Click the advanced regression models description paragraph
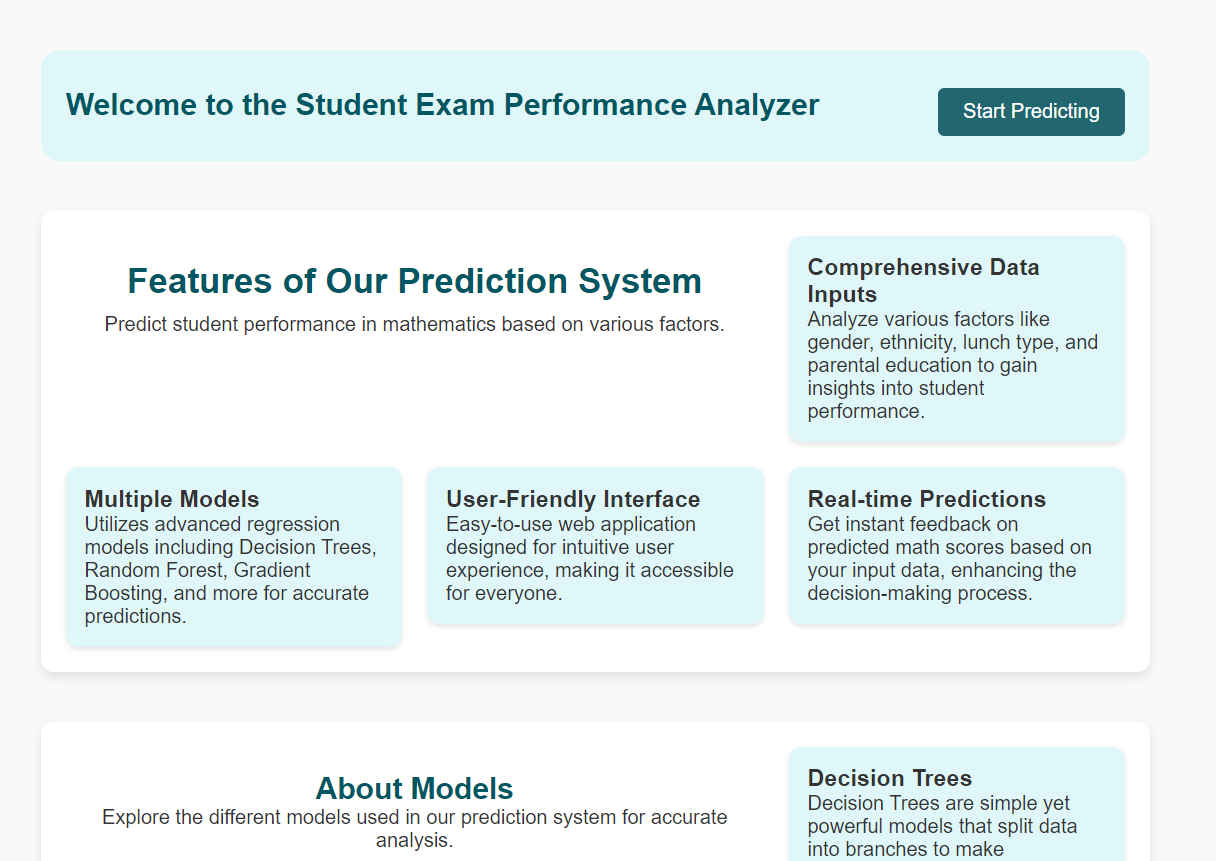 coord(230,570)
